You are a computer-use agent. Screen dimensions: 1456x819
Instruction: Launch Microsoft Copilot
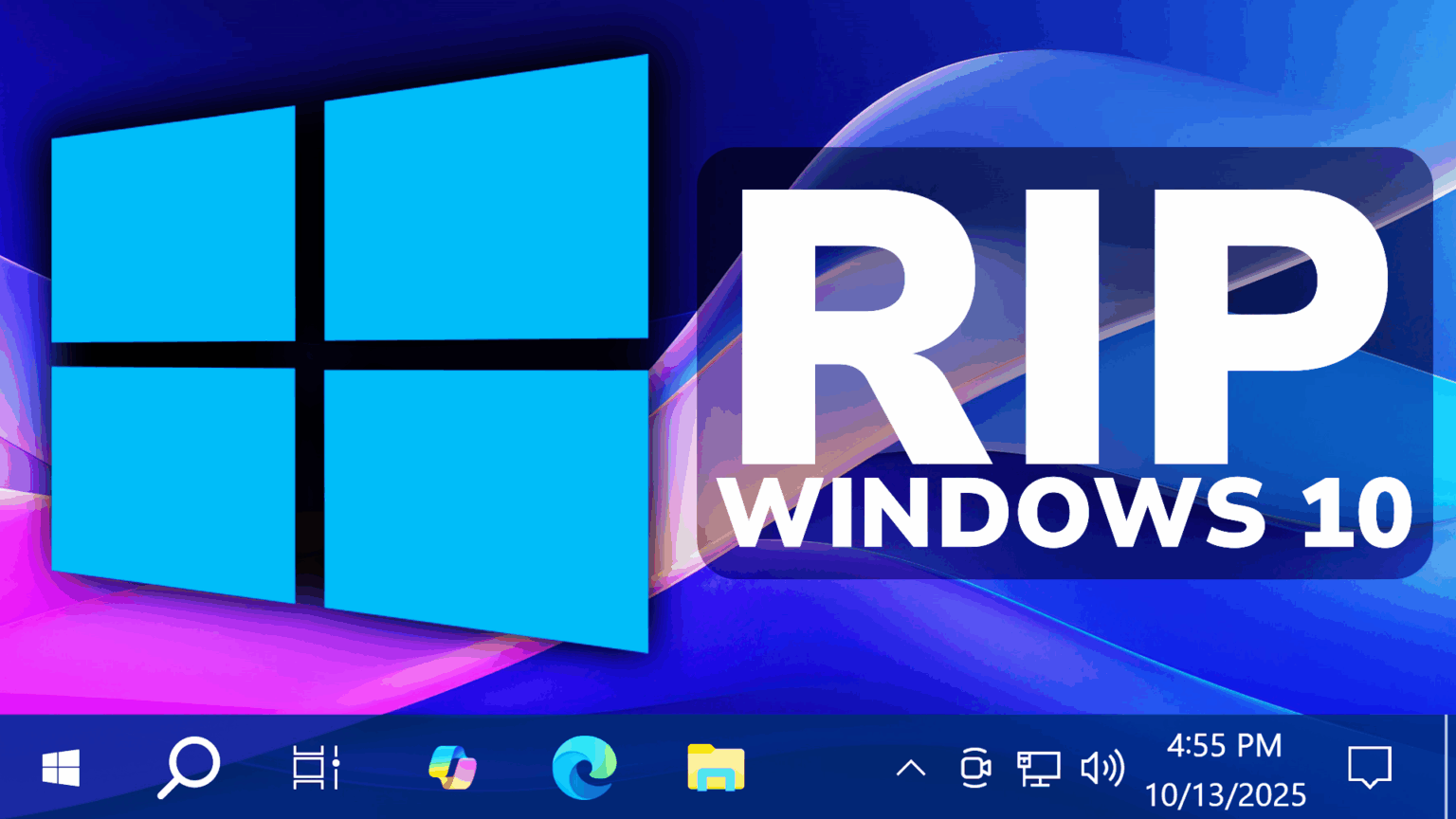click(x=452, y=768)
